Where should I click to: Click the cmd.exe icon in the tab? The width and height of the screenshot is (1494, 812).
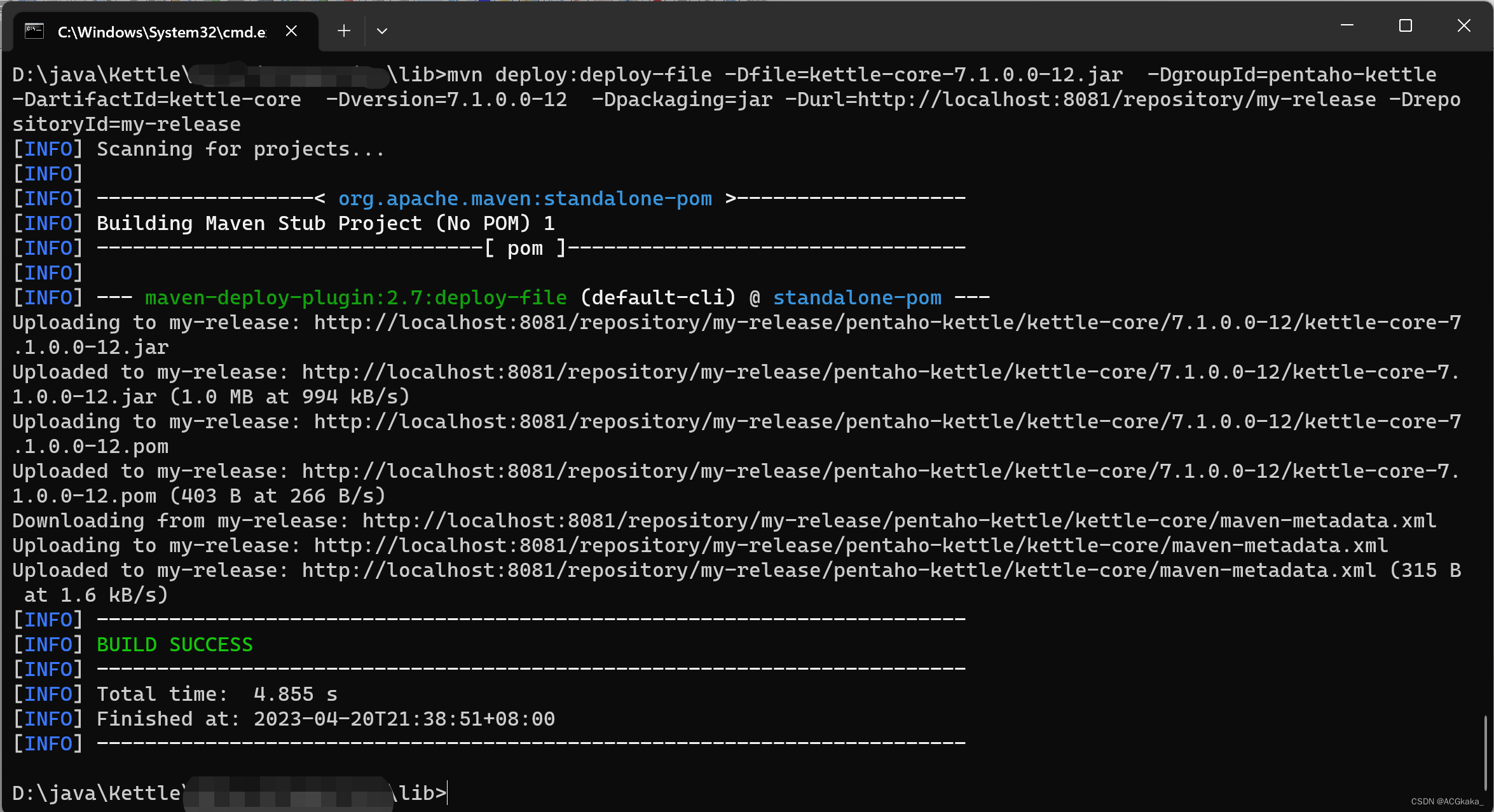pyautogui.click(x=34, y=30)
